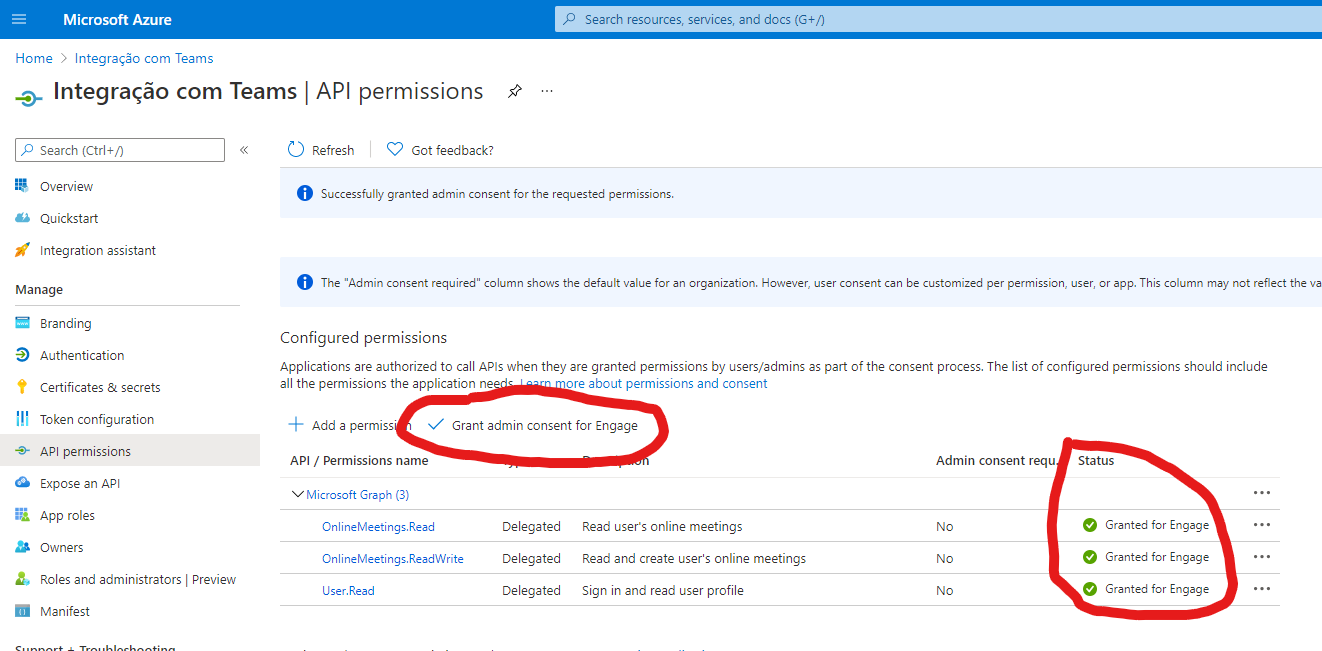Pin the API permissions blade

pyautogui.click(x=514, y=91)
